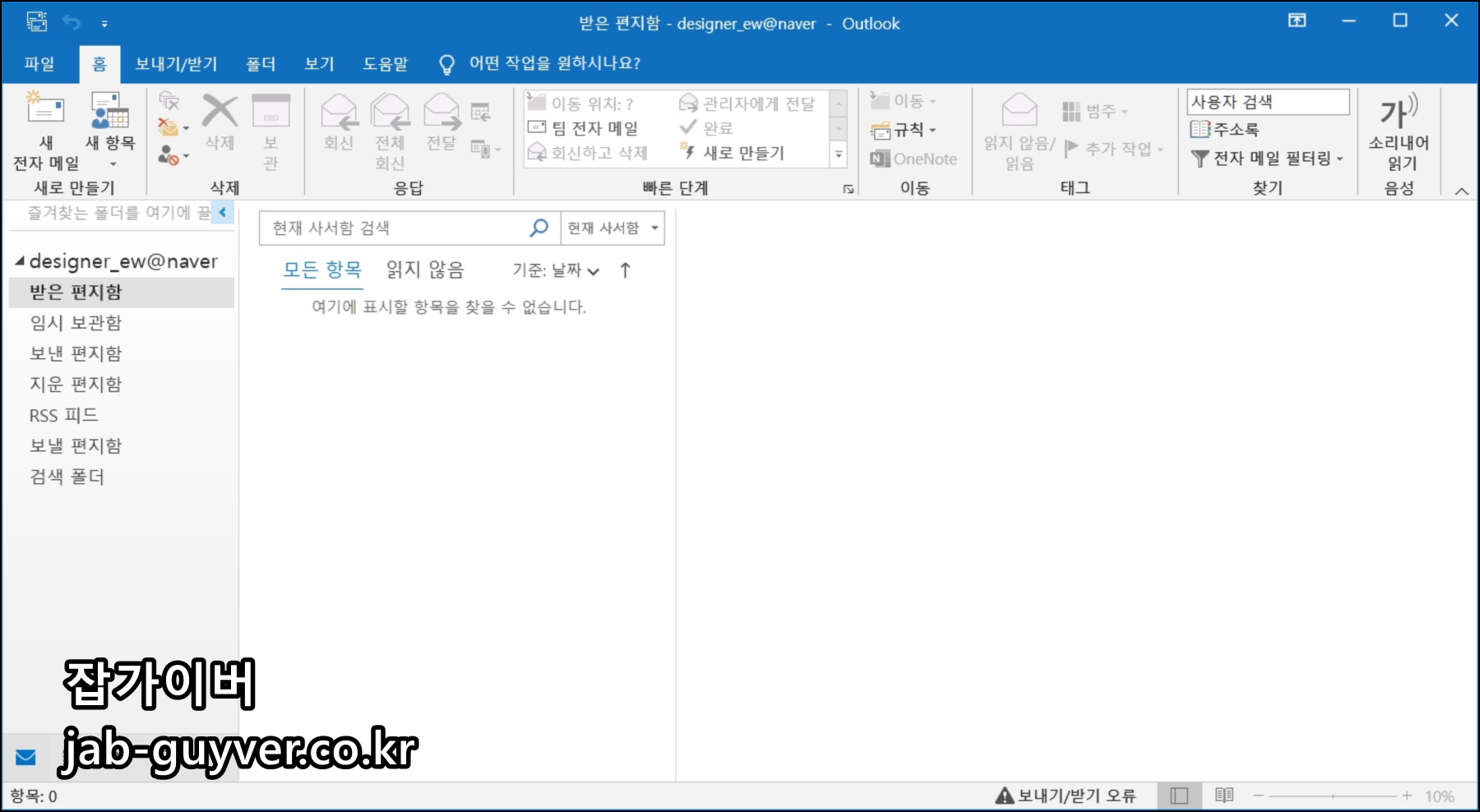Click the mail envelope icon in navigation bar

[25, 757]
